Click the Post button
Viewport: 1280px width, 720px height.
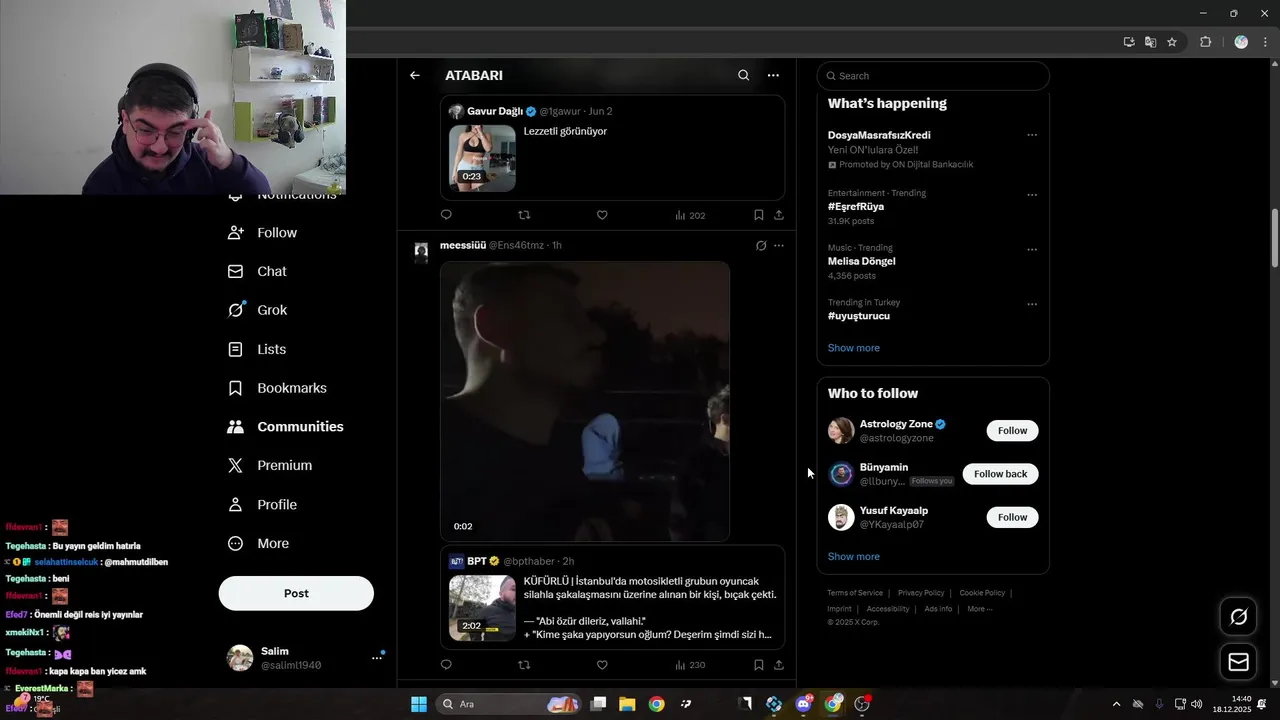(296, 593)
